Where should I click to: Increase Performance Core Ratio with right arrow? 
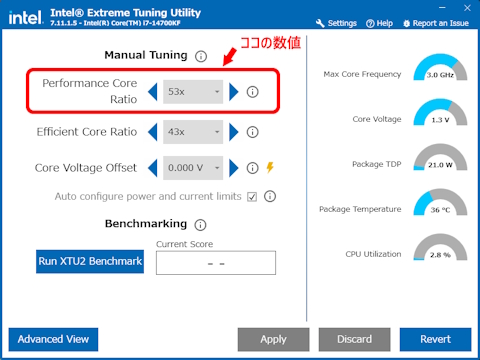pos(234,92)
